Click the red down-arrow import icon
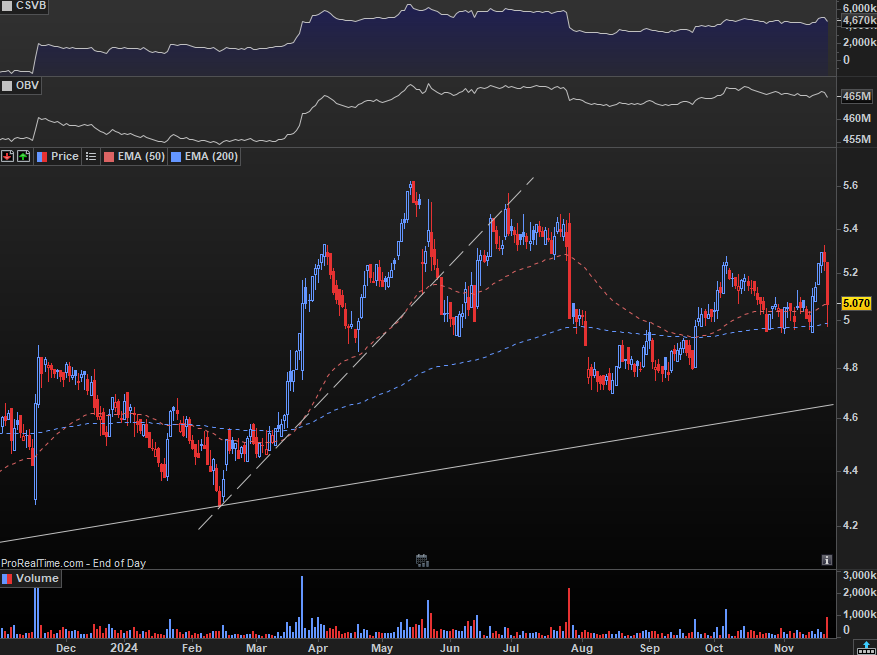The image size is (877, 655). coord(7,157)
